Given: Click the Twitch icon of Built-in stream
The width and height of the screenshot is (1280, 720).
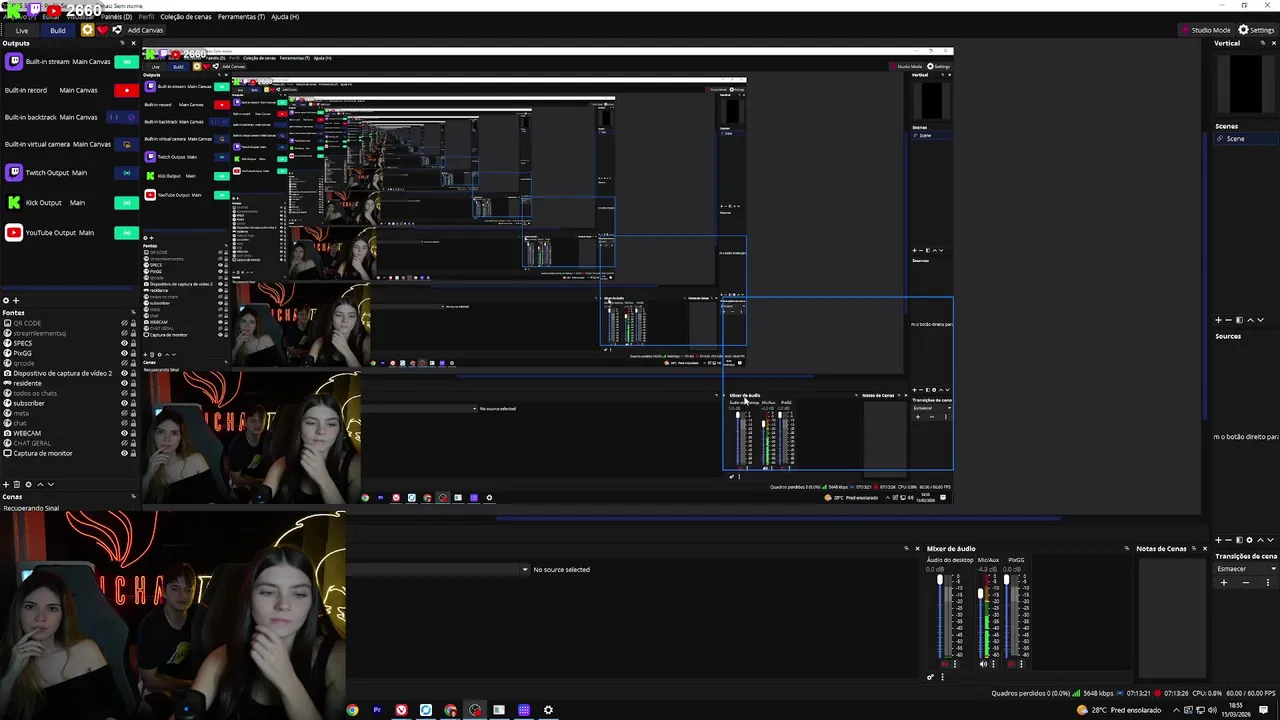Looking at the screenshot, I should click(14, 62).
